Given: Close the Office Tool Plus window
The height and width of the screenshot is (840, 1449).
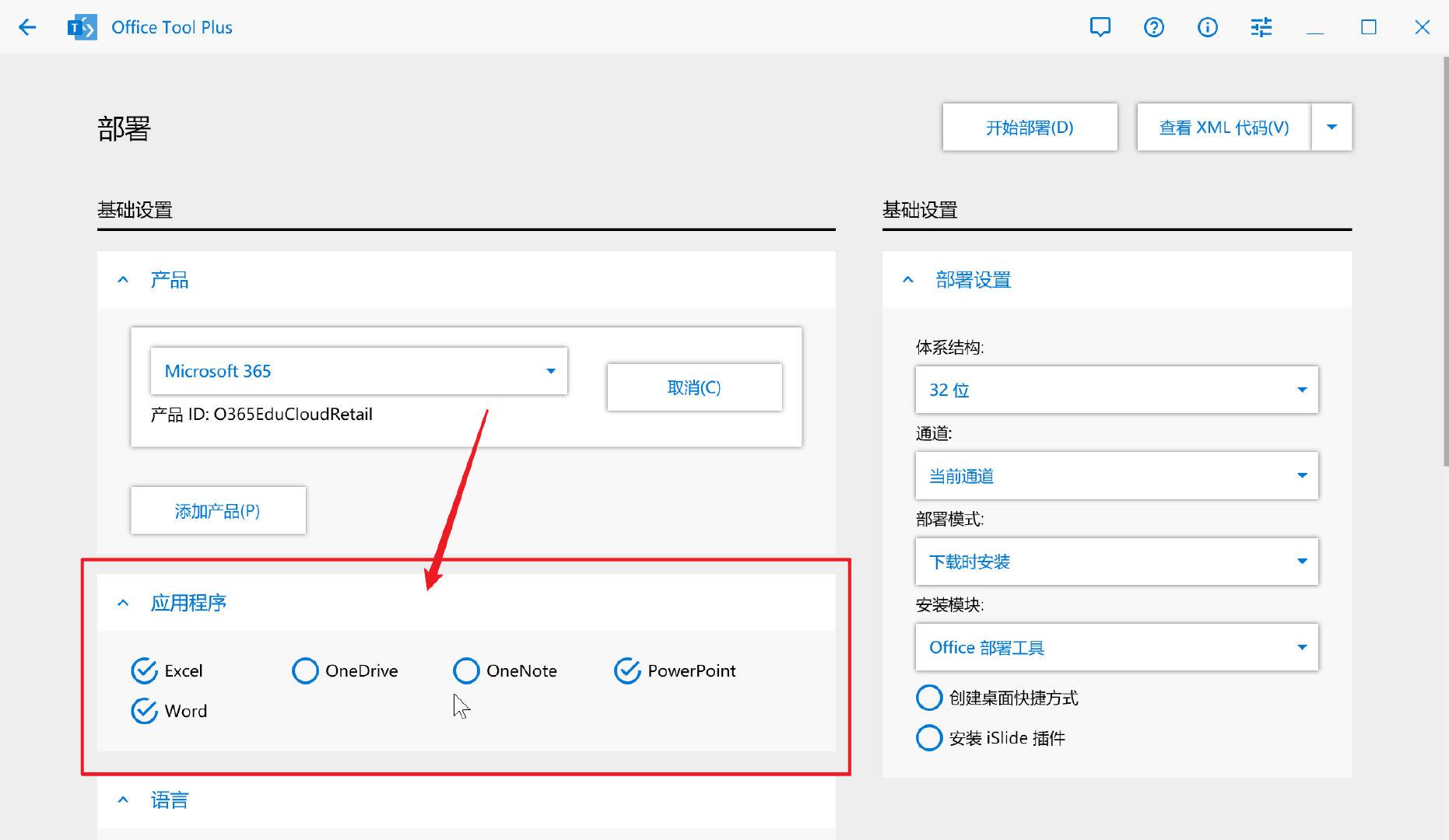Looking at the screenshot, I should coord(1422,27).
